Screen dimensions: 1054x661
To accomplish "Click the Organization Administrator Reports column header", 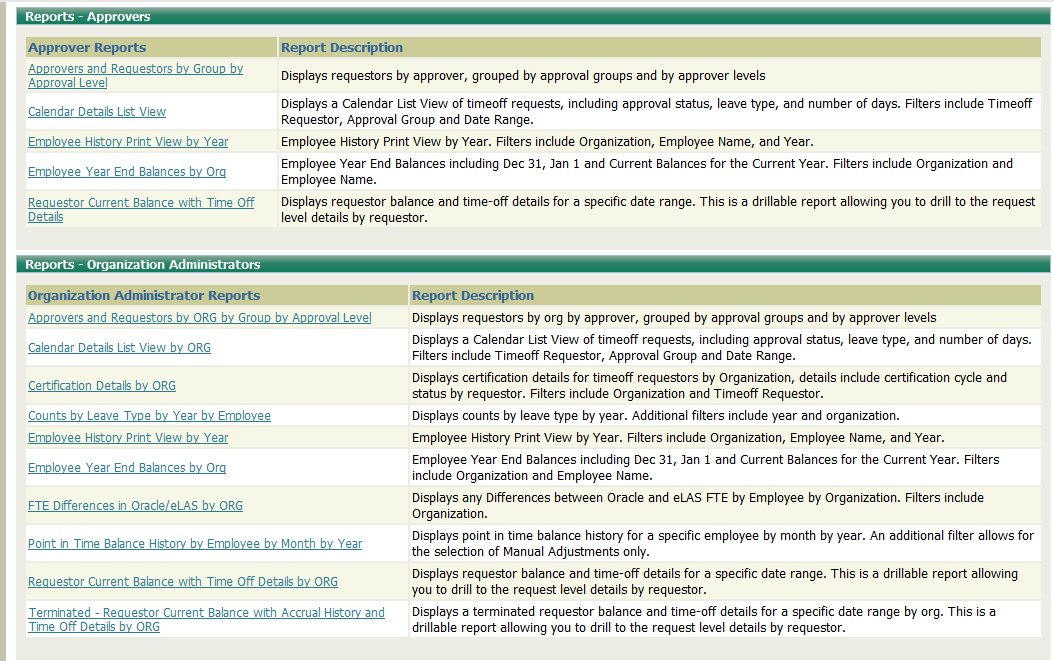I will (x=144, y=296).
